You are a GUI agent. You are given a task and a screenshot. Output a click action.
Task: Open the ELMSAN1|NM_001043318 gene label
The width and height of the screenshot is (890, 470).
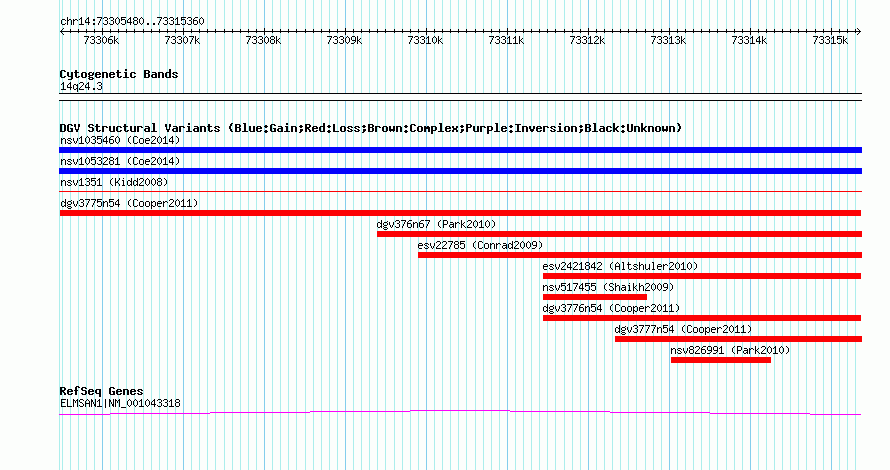[x=120, y=404]
